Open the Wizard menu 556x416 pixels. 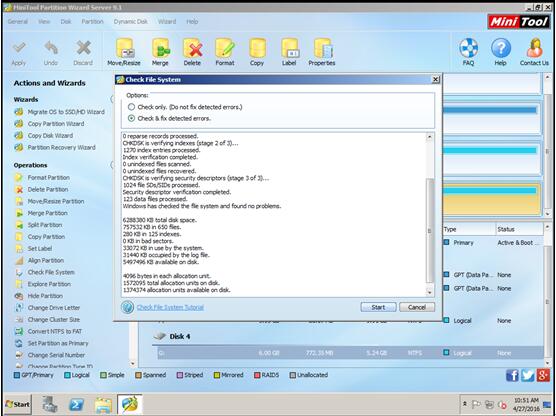[167, 22]
